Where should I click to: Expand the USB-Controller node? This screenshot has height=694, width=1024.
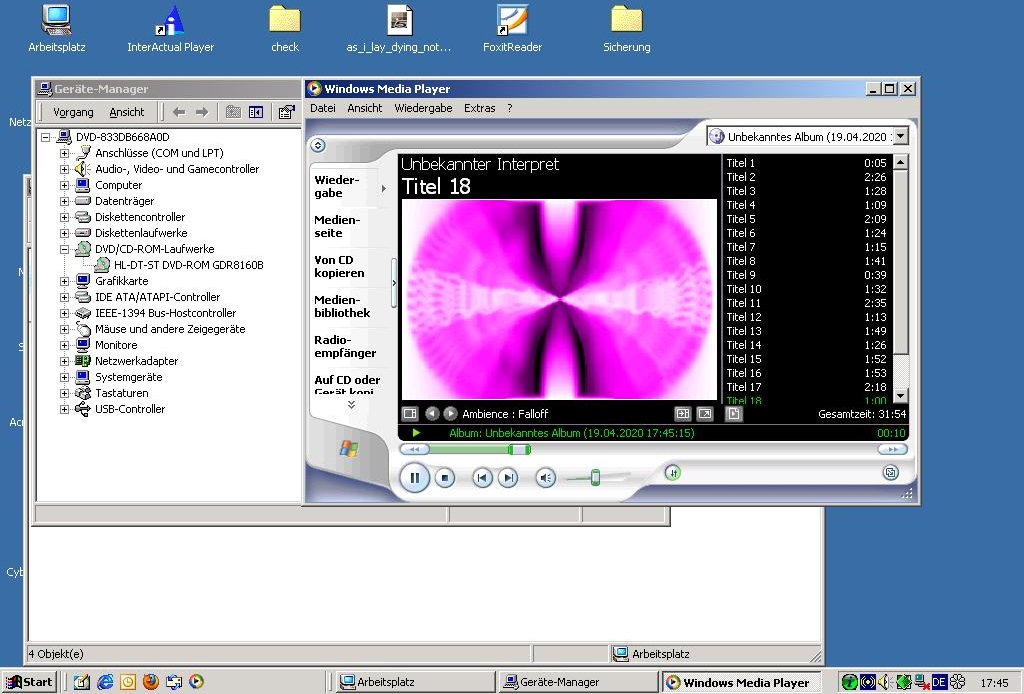pos(64,409)
